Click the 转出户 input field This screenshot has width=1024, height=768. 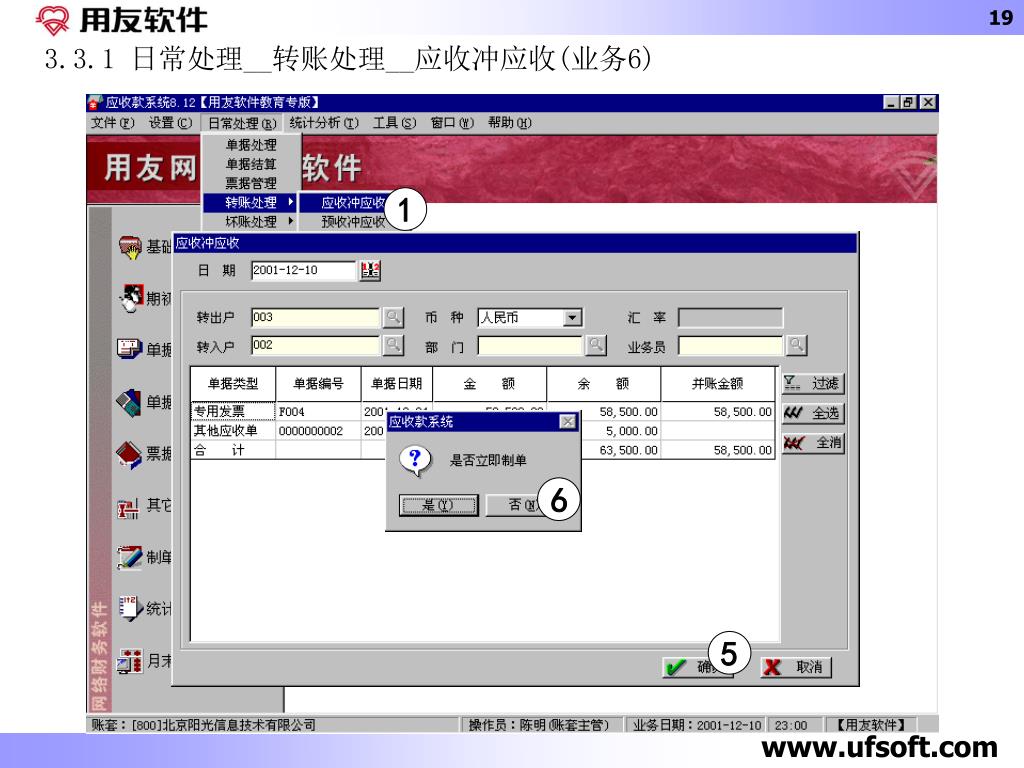315,317
